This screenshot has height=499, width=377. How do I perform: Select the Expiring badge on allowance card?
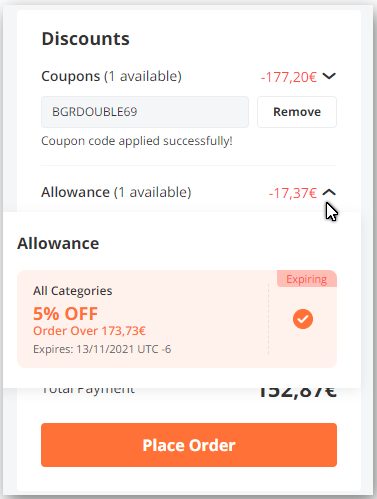[x=307, y=279]
